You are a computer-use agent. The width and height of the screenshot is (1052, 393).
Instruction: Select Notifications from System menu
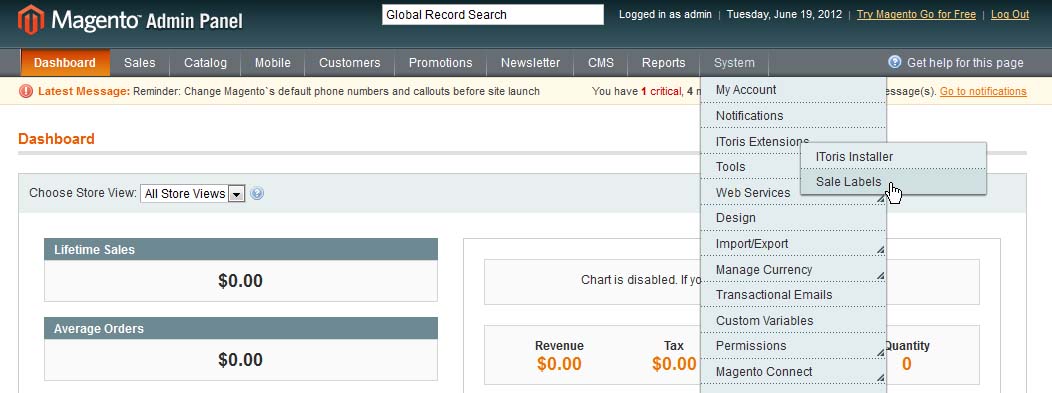click(x=793, y=115)
